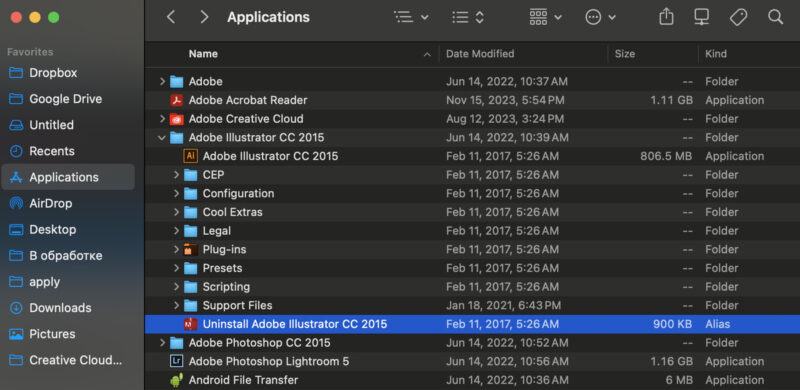Click the Cool Extras folder icon
The width and height of the screenshot is (800, 390).
[x=190, y=212]
